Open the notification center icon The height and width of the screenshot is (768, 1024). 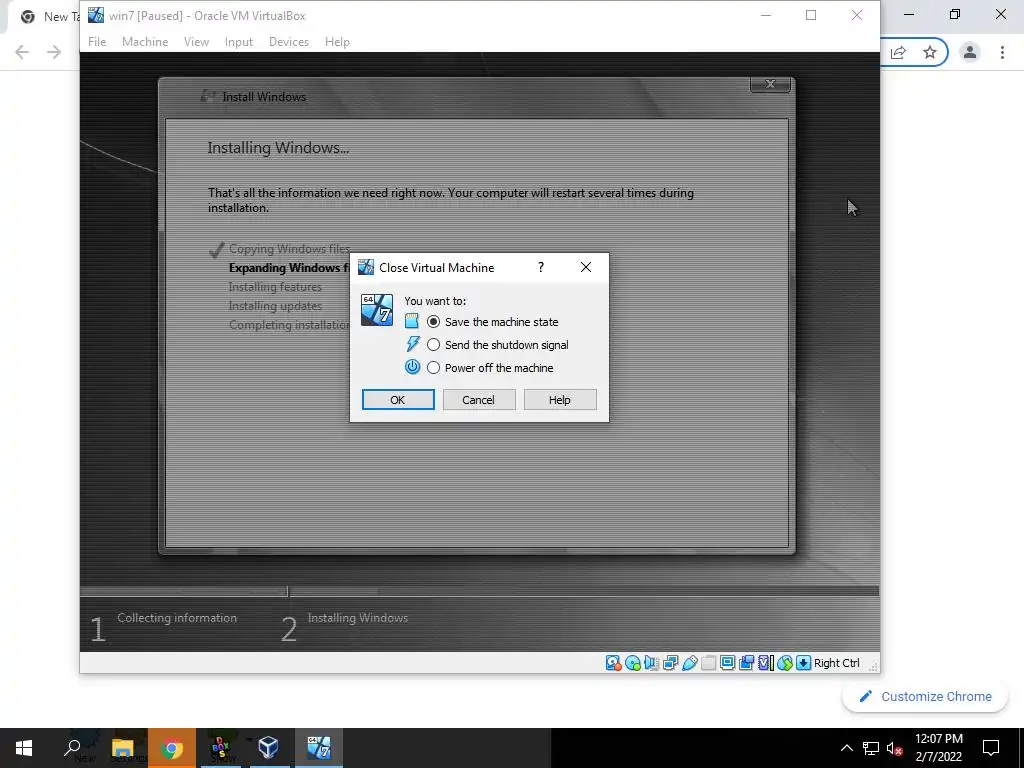click(x=991, y=748)
